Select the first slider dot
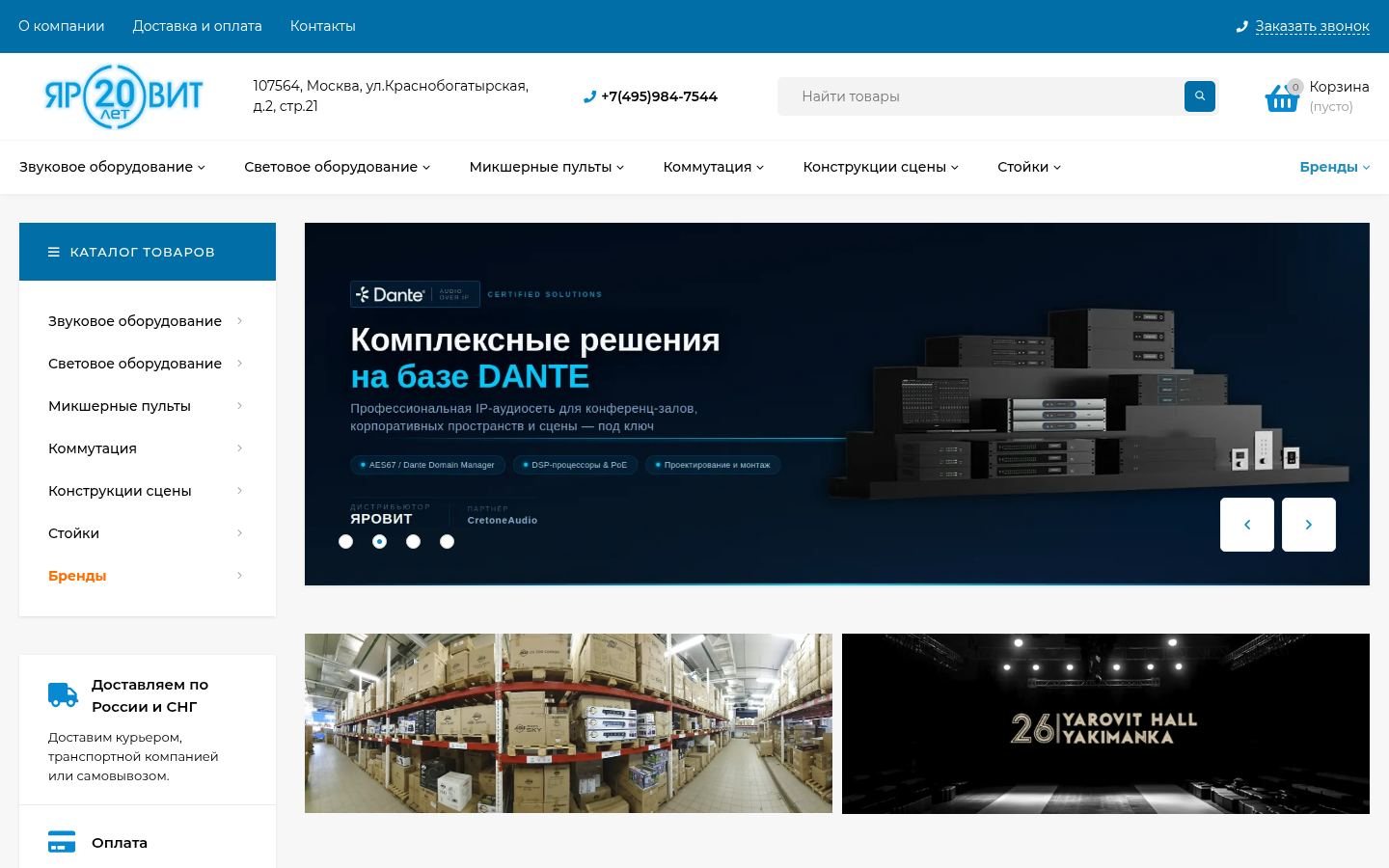Image resolution: width=1389 pixels, height=868 pixels. [346, 542]
